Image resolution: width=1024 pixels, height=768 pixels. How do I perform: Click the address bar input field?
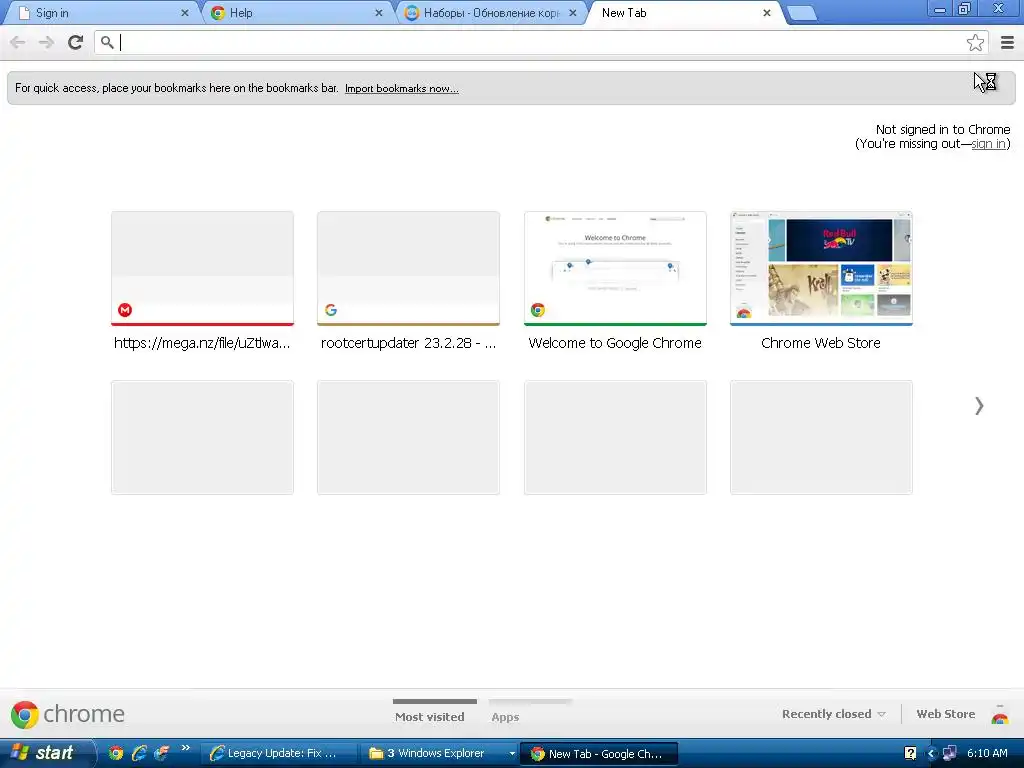point(541,42)
